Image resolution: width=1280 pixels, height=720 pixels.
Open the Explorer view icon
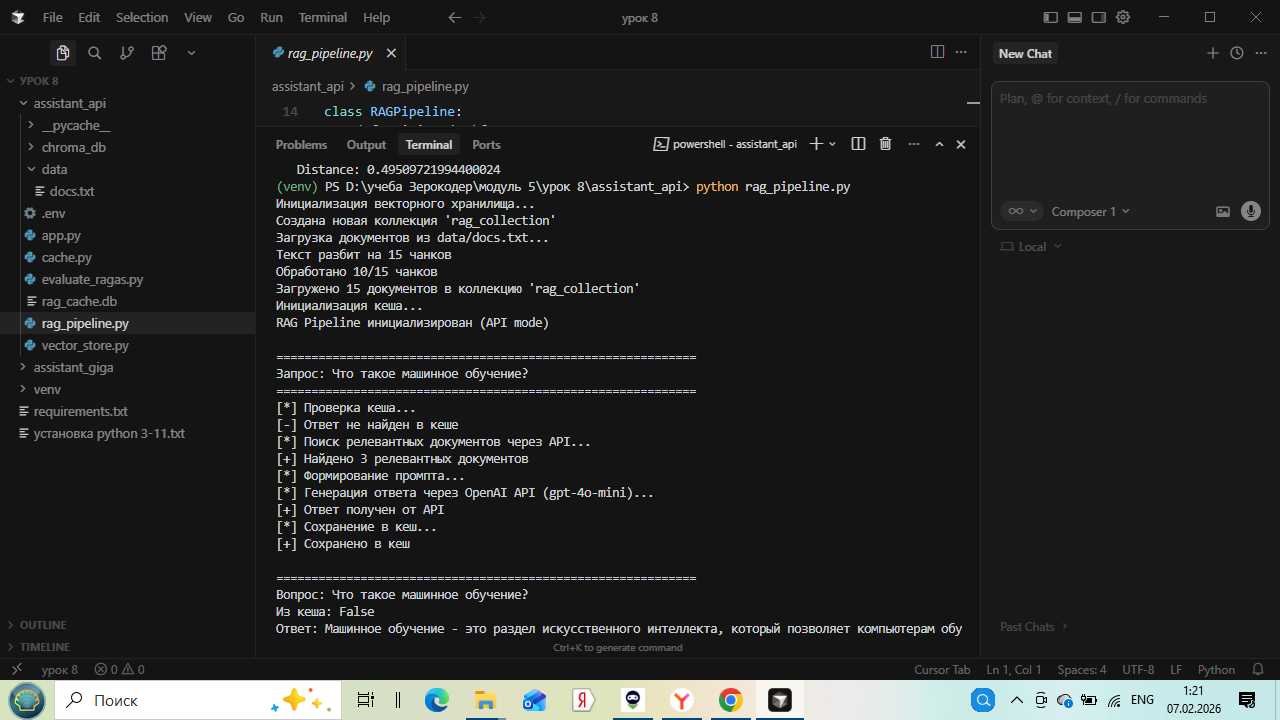coord(63,53)
